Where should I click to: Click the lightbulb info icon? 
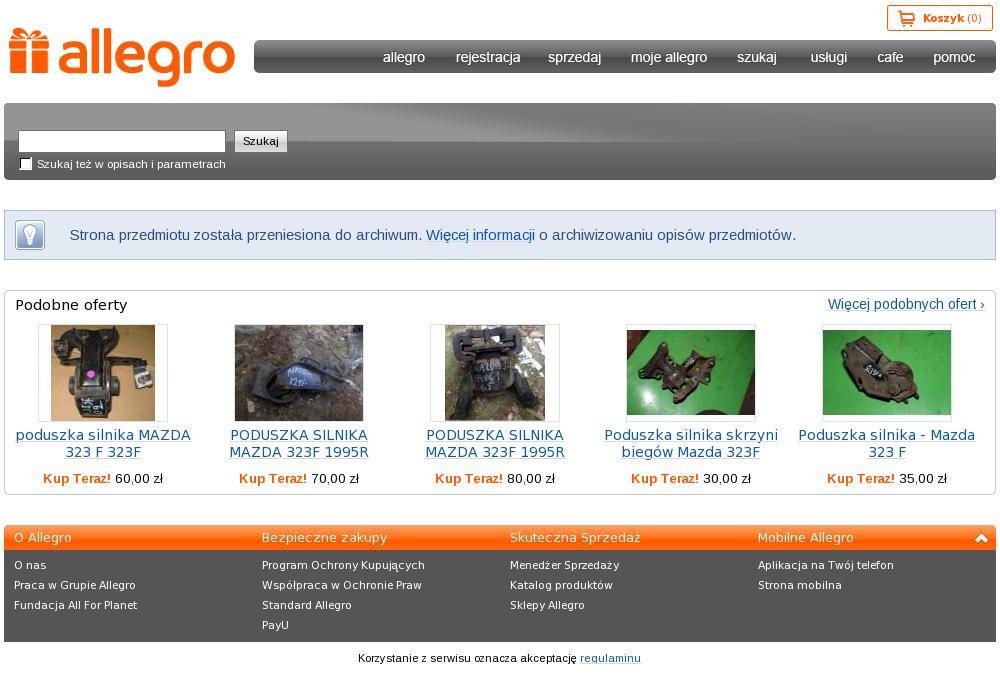(30, 235)
